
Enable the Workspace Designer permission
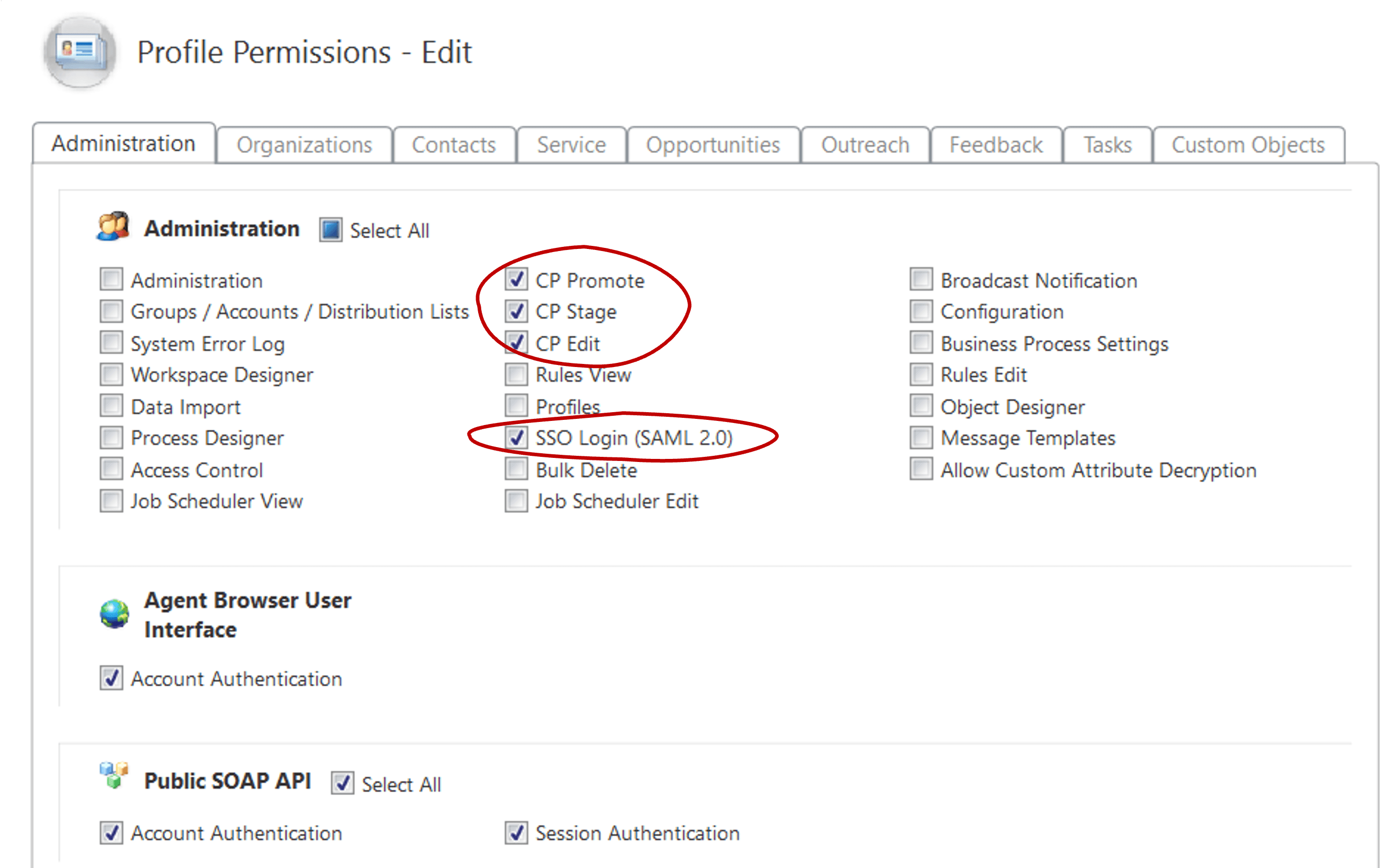(x=111, y=374)
